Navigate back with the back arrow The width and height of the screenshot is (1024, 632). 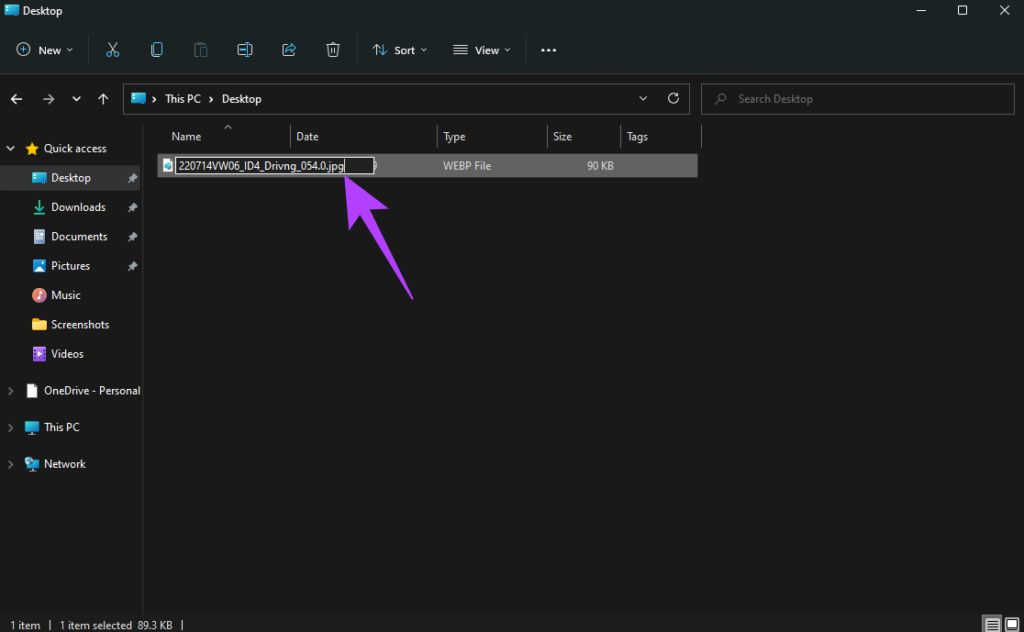pyautogui.click(x=17, y=98)
